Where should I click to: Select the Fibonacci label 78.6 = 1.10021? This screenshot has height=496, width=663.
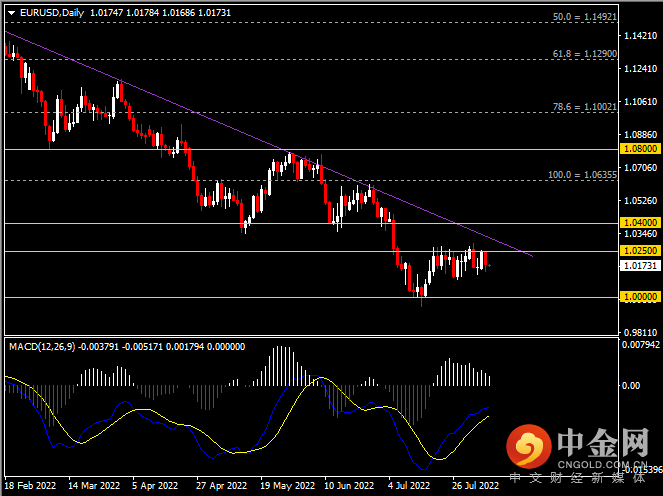[x=585, y=107]
